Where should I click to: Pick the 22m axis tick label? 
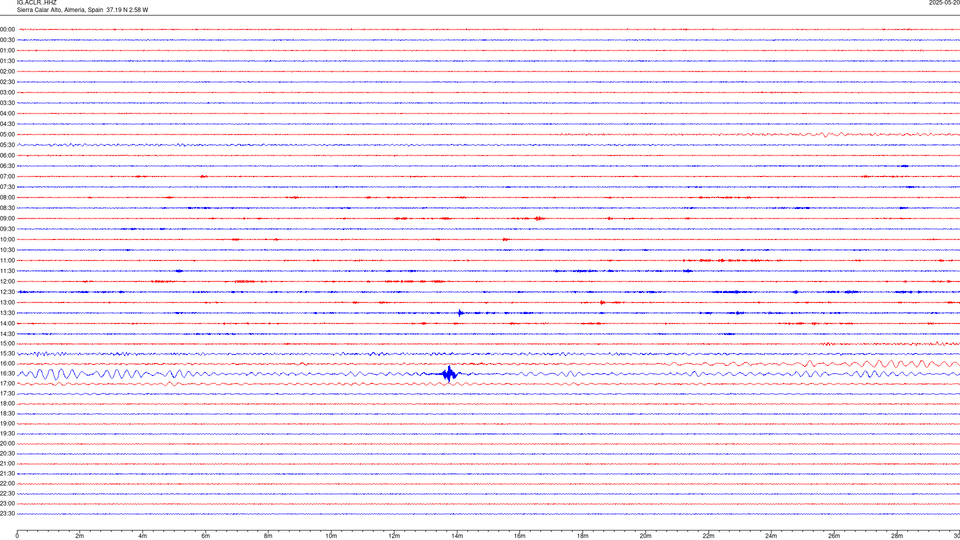click(x=708, y=536)
